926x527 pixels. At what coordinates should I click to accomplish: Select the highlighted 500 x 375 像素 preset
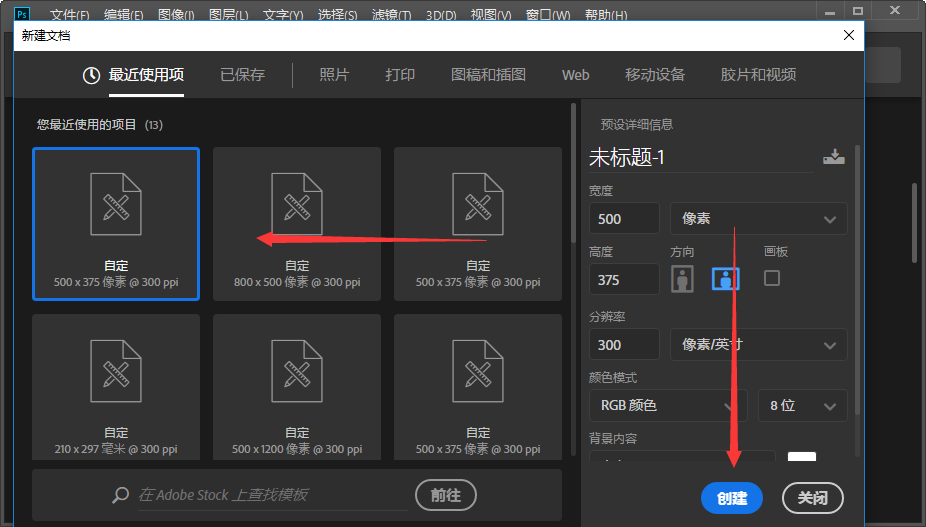click(x=116, y=225)
